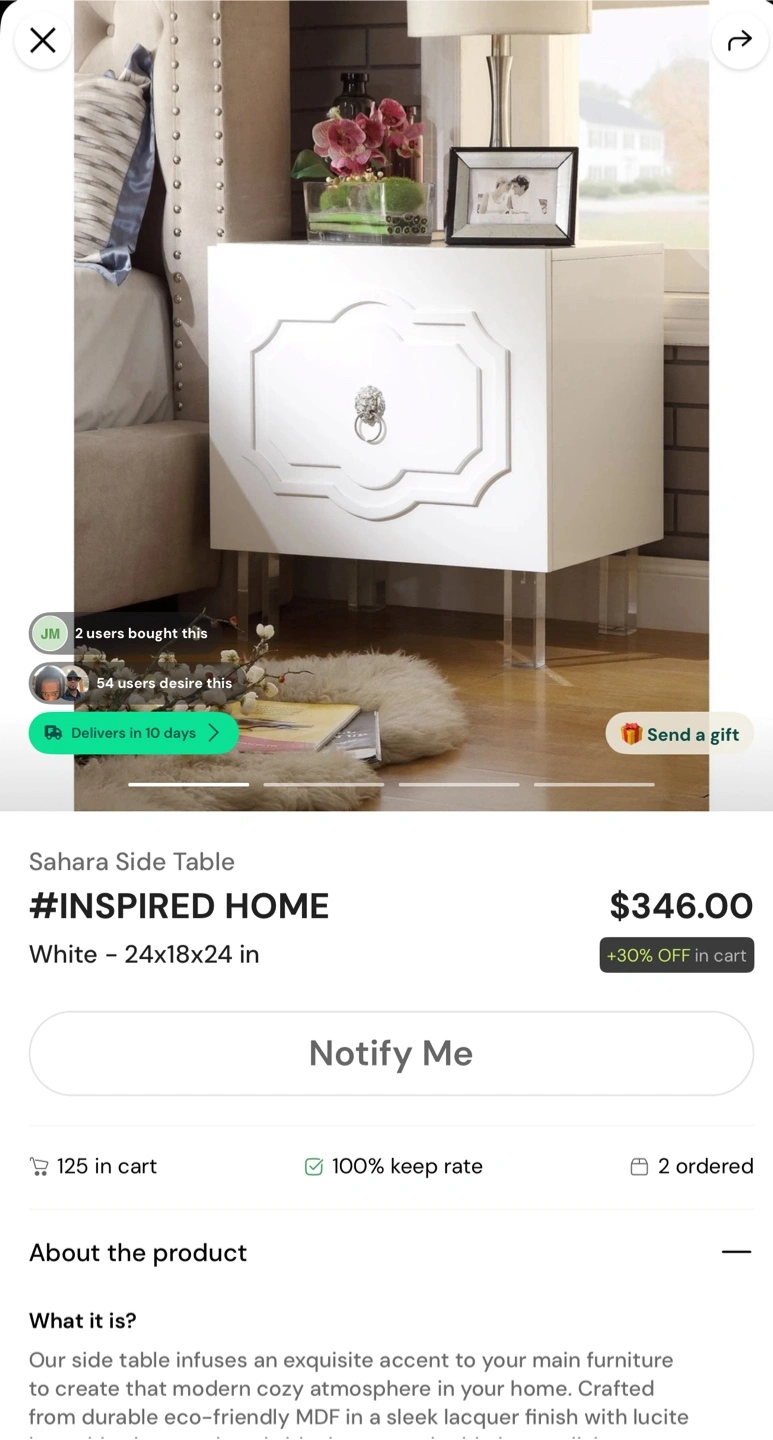Collapse the About the product section

tap(736, 1252)
